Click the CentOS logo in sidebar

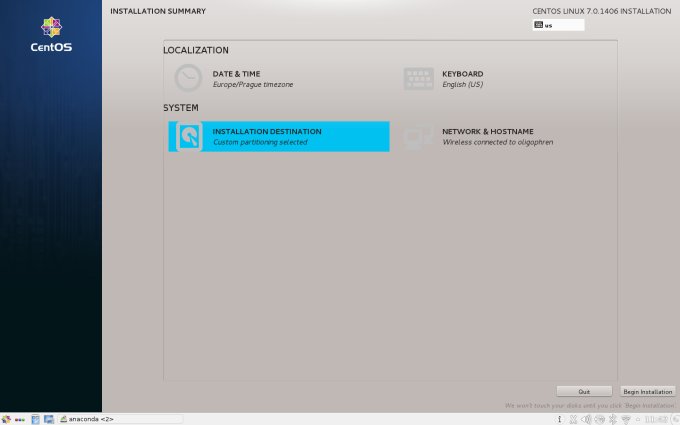click(x=51, y=35)
